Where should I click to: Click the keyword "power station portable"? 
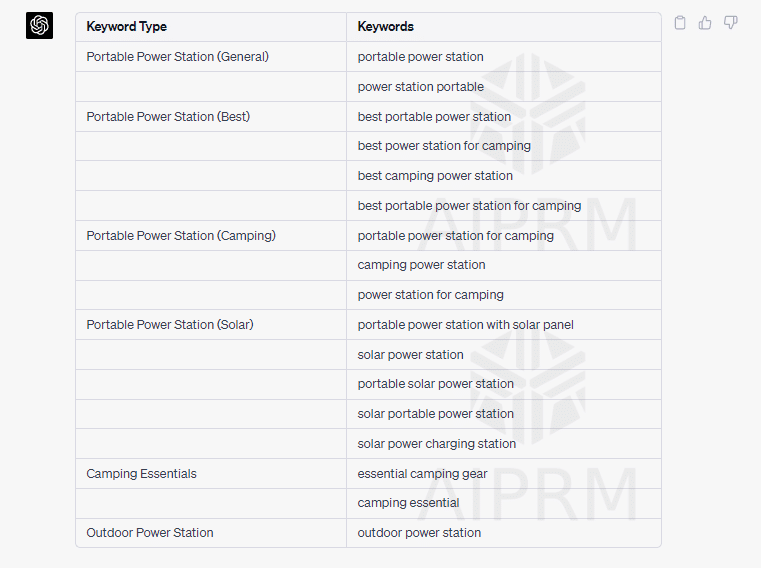tap(421, 87)
